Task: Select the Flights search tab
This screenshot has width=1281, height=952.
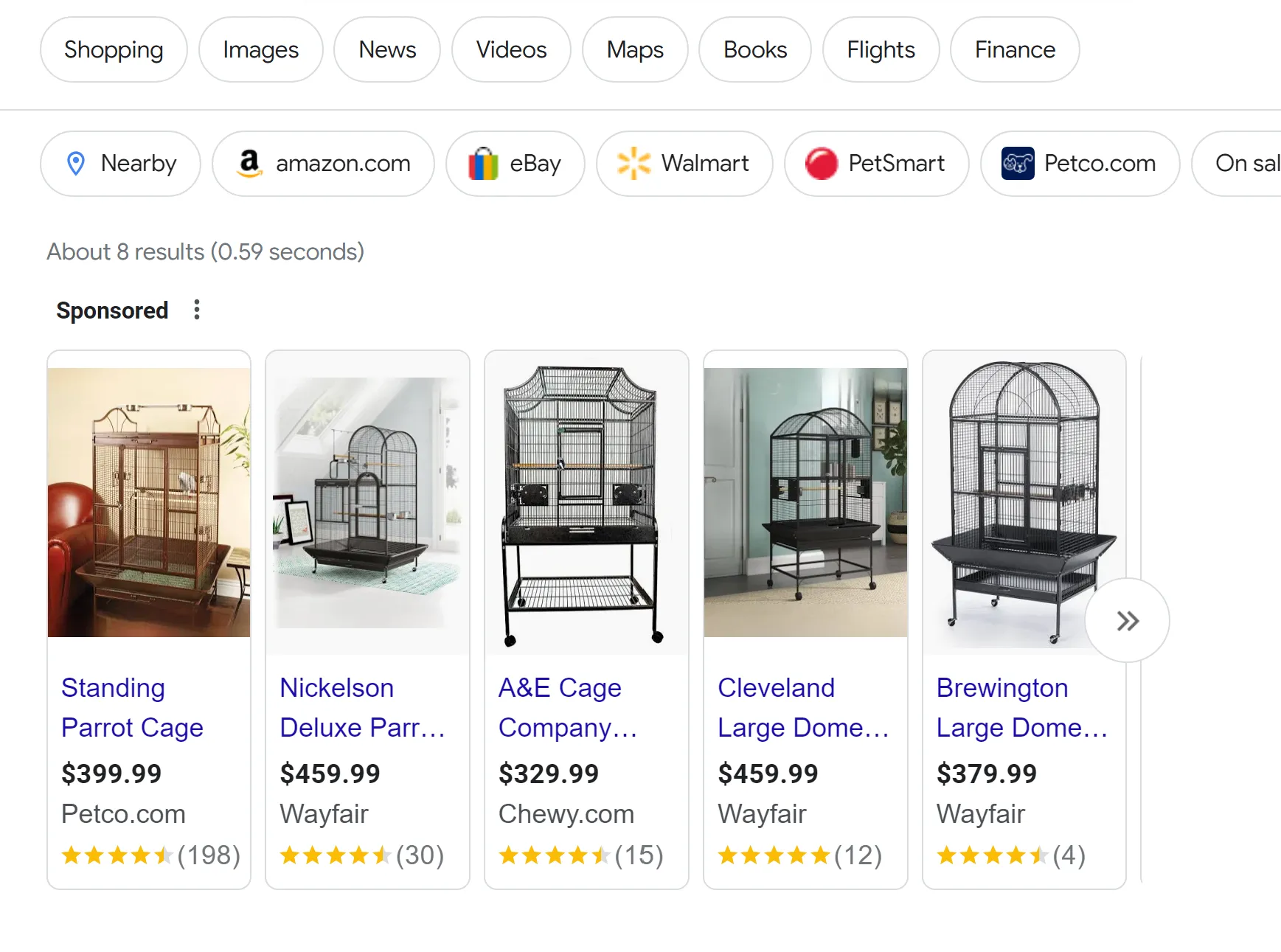Action: pyautogui.click(x=880, y=49)
